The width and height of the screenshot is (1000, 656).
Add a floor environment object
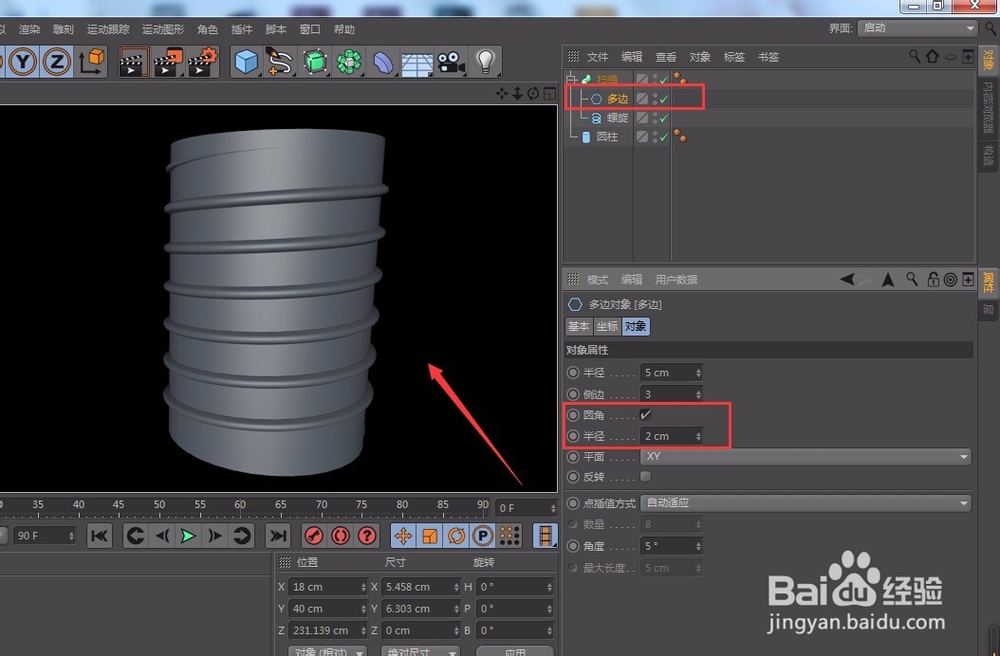[x=417, y=63]
